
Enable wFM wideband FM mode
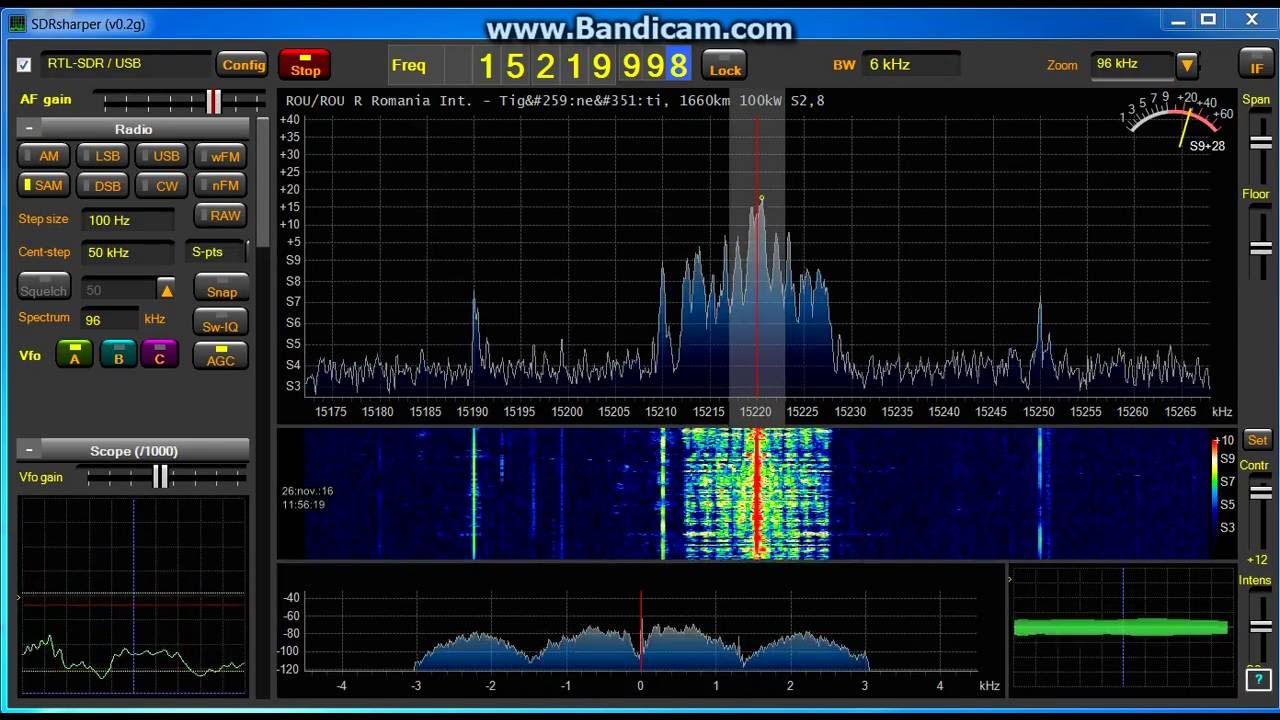219,156
